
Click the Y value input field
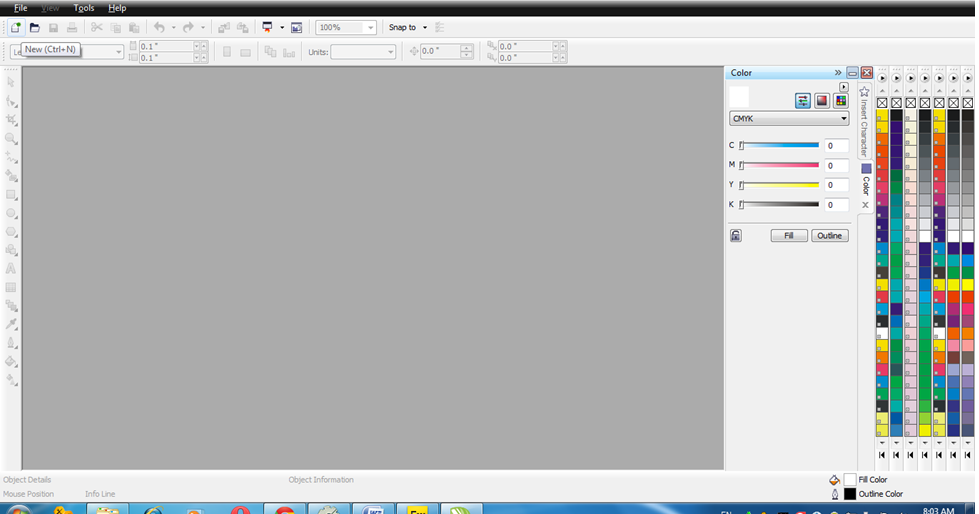click(x=836, y=185)
